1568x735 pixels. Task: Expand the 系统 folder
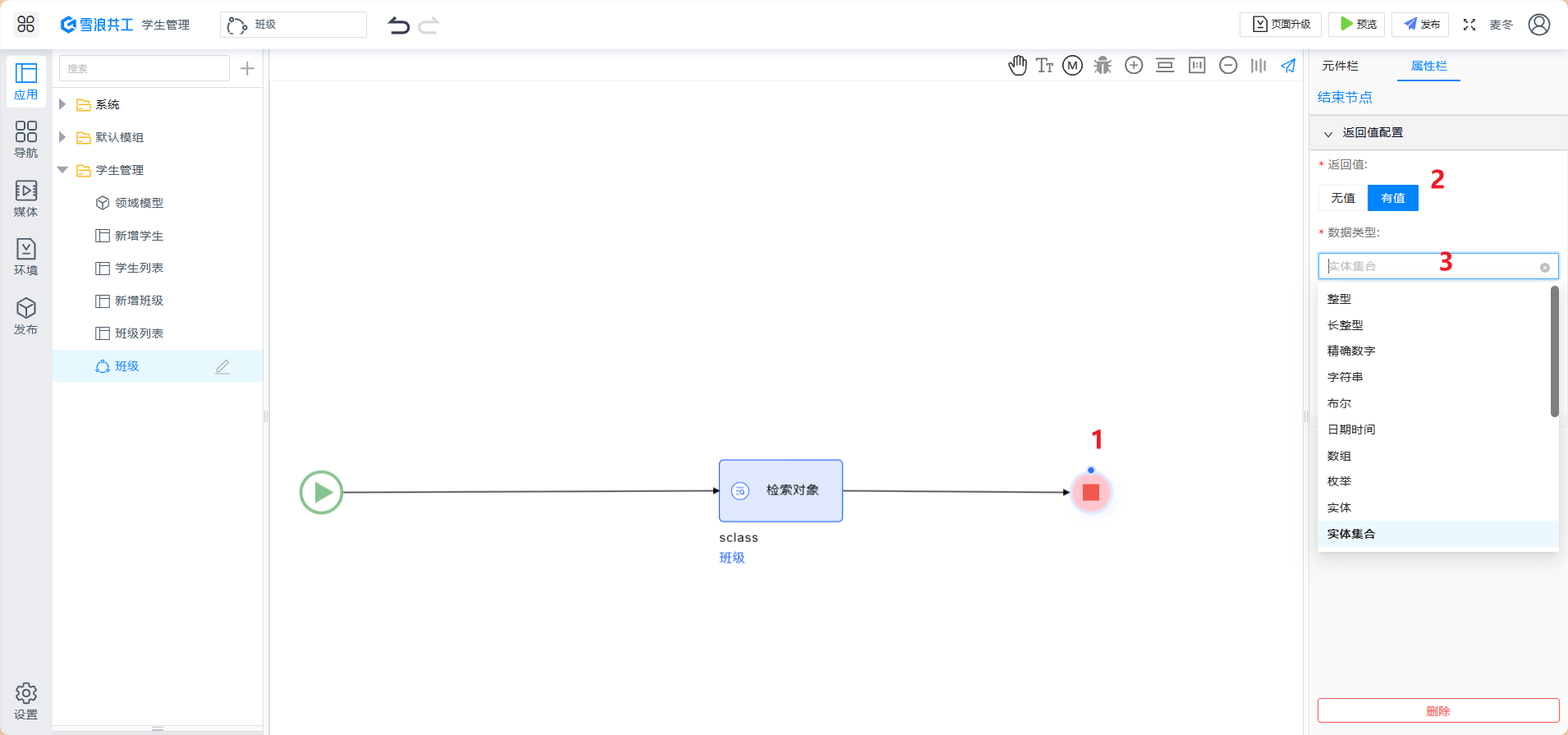pos(62,104)
